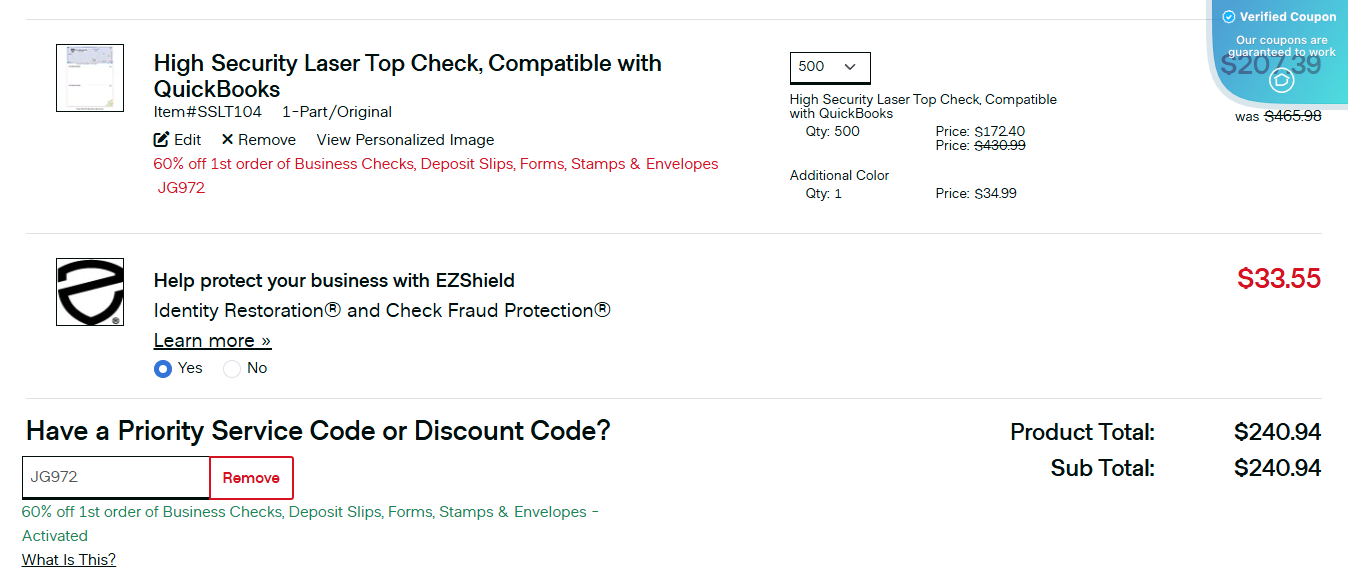
Task: Click the circular home icon in the coupon popup
Action: coord(1281,81)
